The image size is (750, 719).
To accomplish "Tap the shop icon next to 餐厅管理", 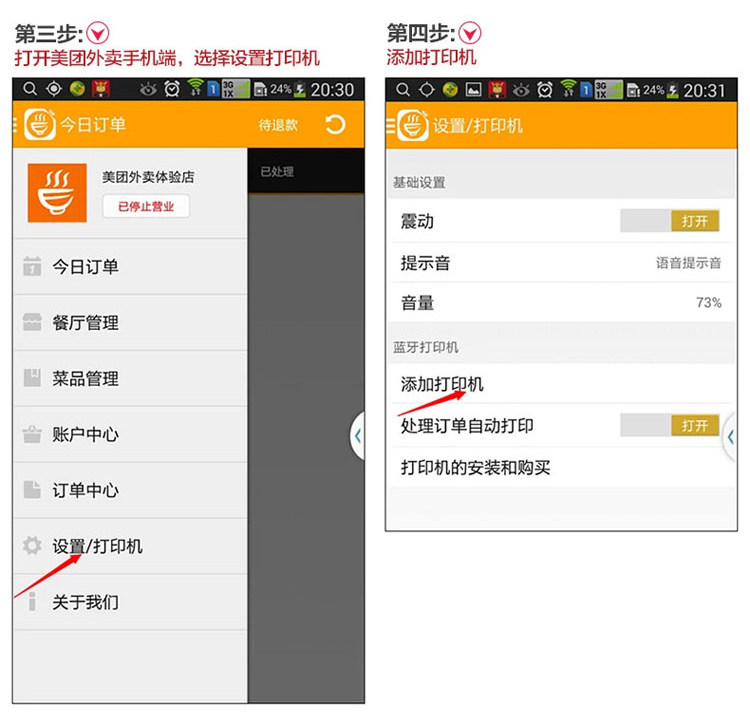I will (x=32, y=322).
